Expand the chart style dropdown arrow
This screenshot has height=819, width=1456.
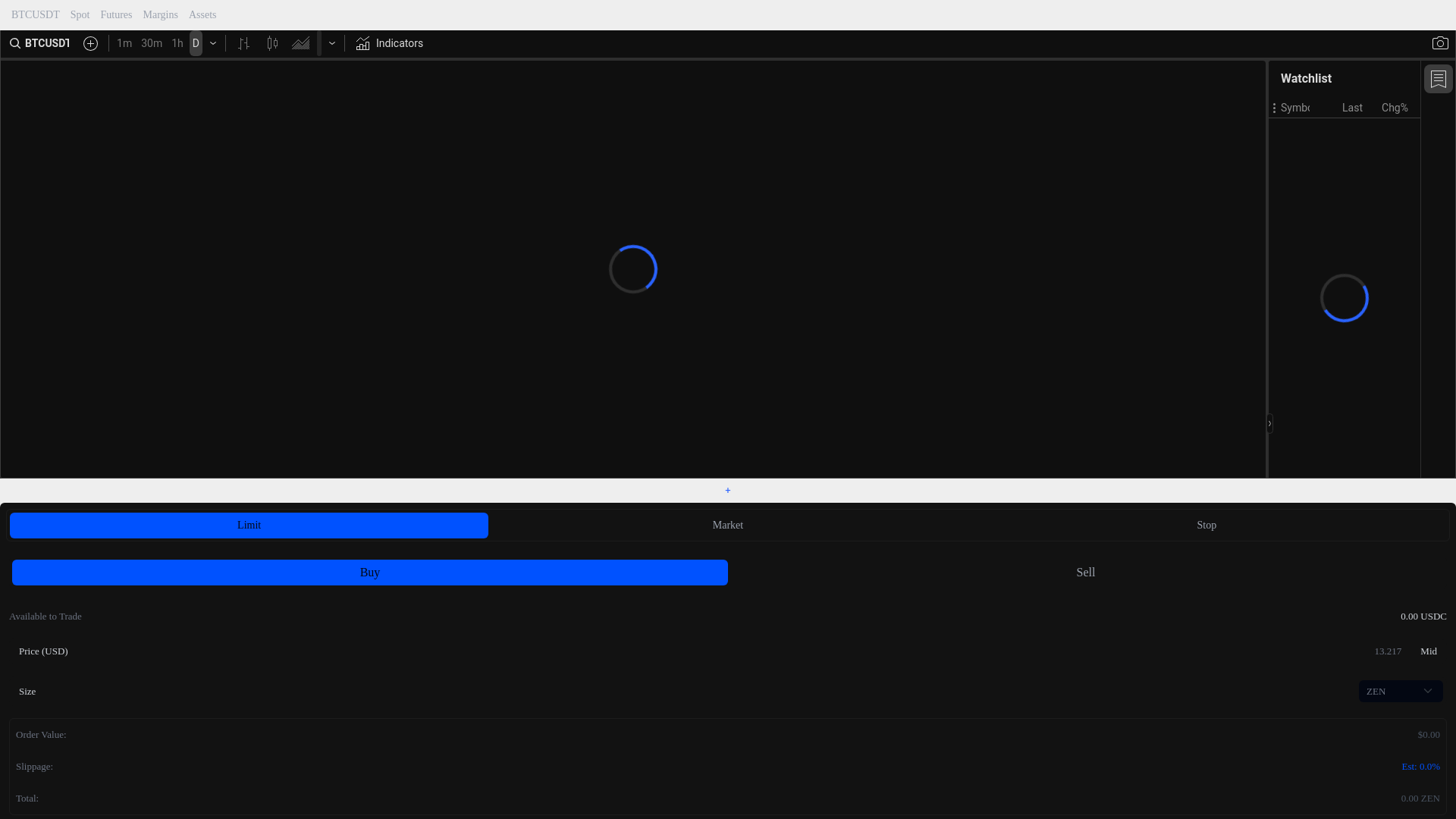coord(332,43)
